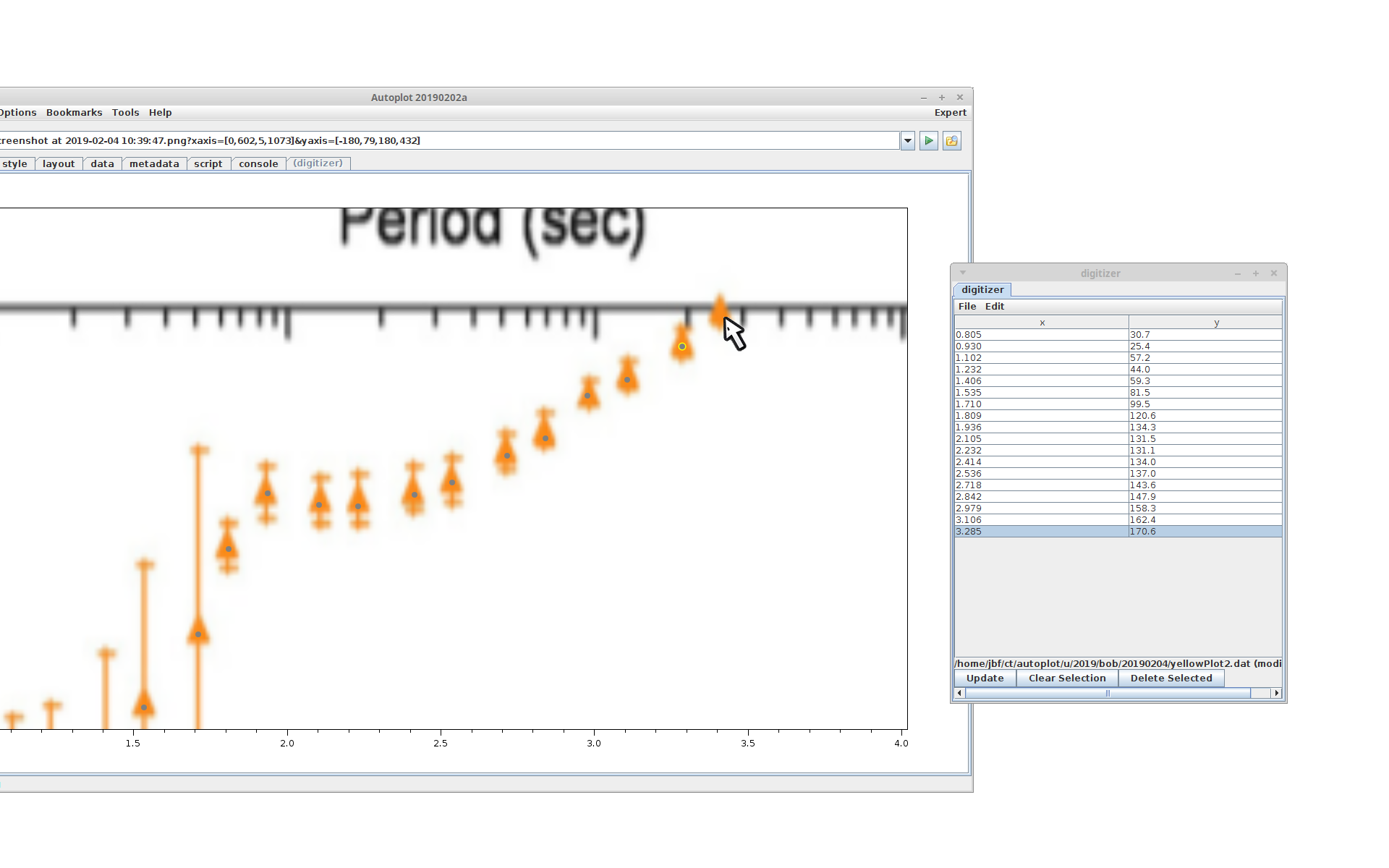This screenshot has width=1389, height=868.
Task: Click the yellow-circled selected data point
Action: coord(682,346)
